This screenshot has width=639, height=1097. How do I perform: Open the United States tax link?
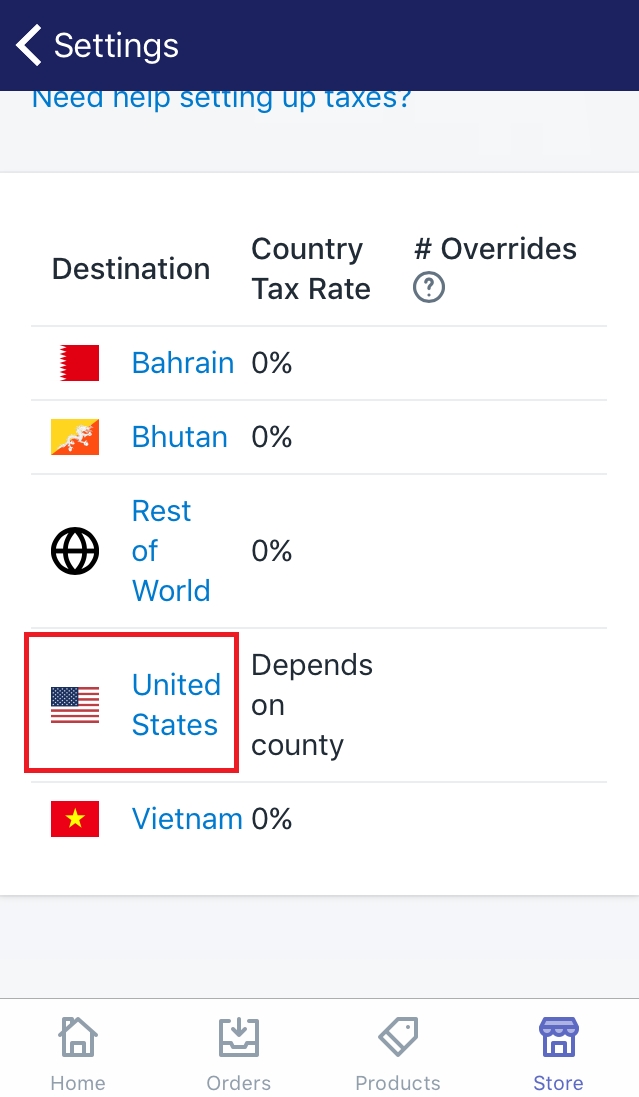click(176, 705)
